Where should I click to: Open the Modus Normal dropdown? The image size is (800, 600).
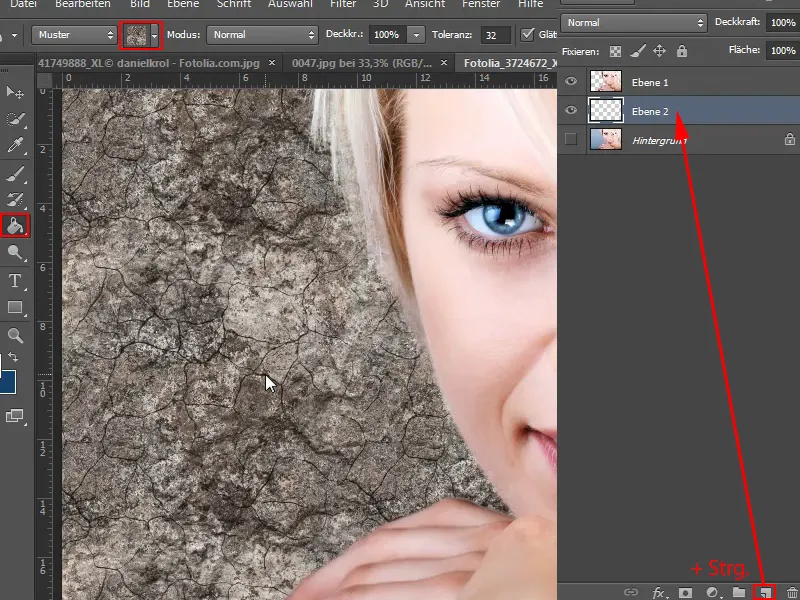pyautogui.click(x=262, y=35)
